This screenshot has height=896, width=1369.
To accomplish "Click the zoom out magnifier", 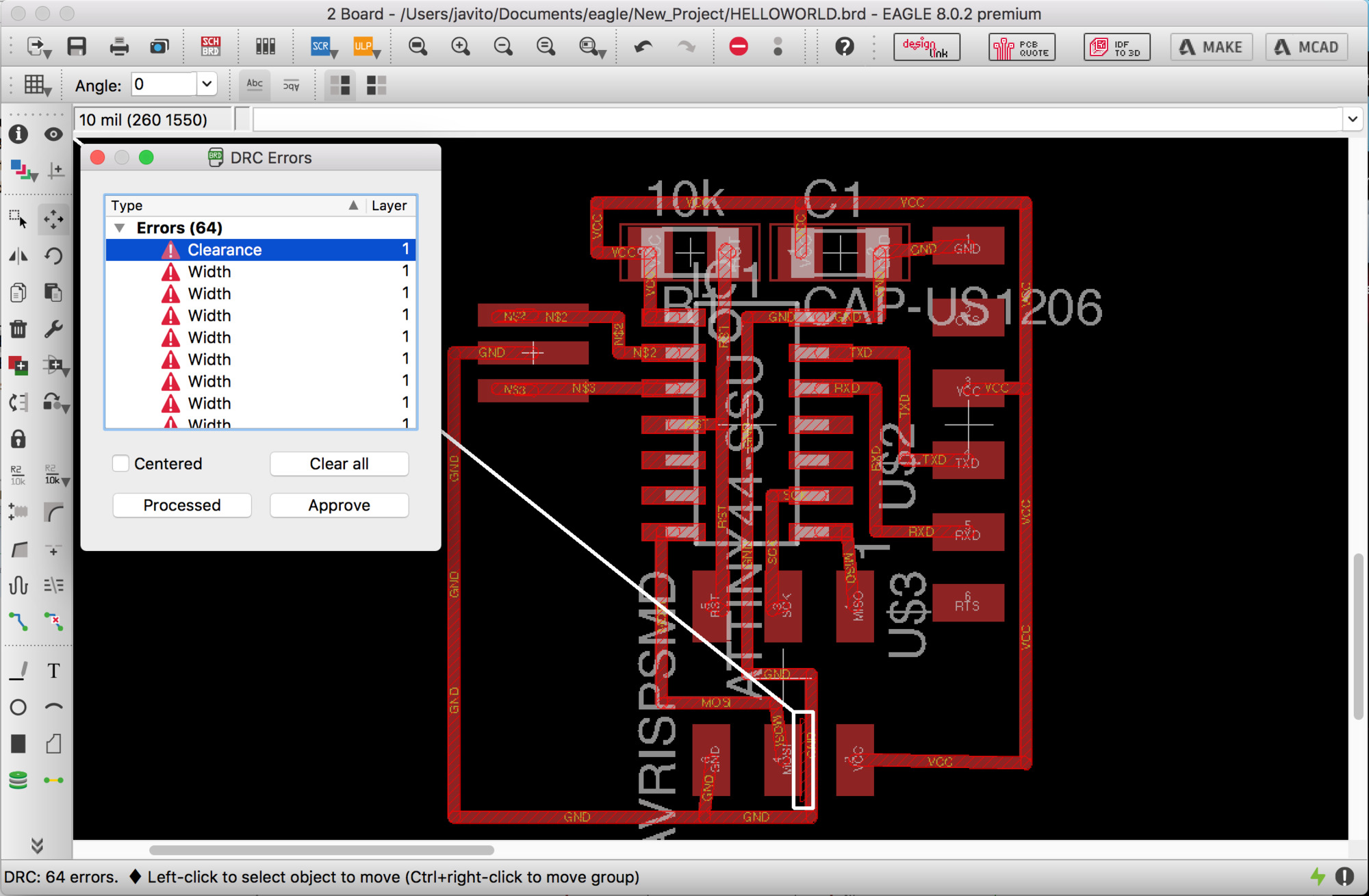I will (504, 47).
